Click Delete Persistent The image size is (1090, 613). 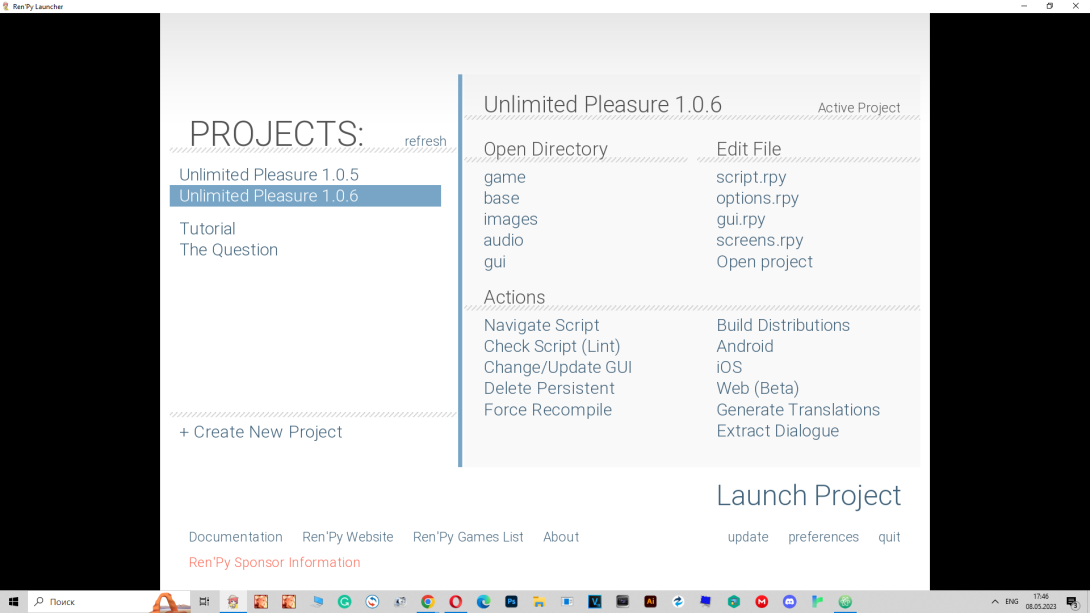549,389
